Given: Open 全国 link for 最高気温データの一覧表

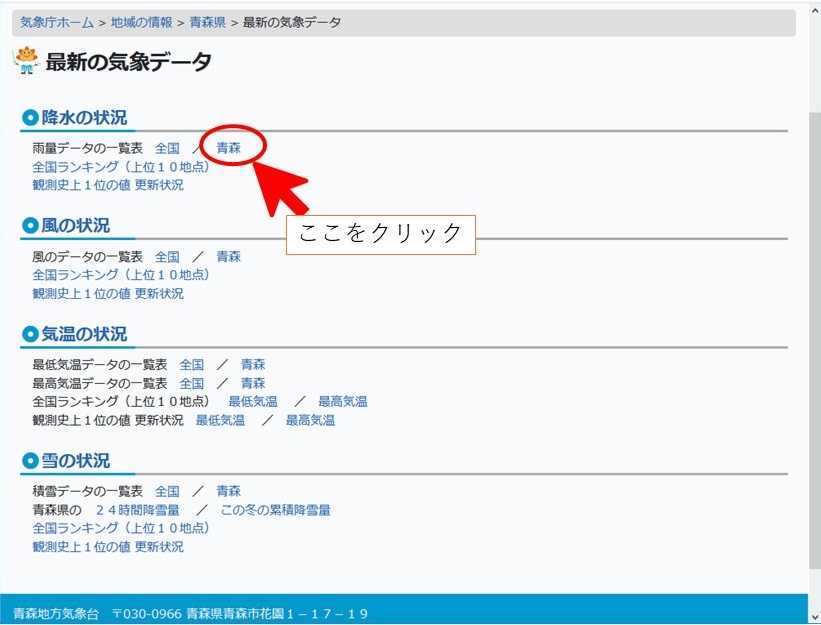Looking at the screenshot, I should coord(192,383).
